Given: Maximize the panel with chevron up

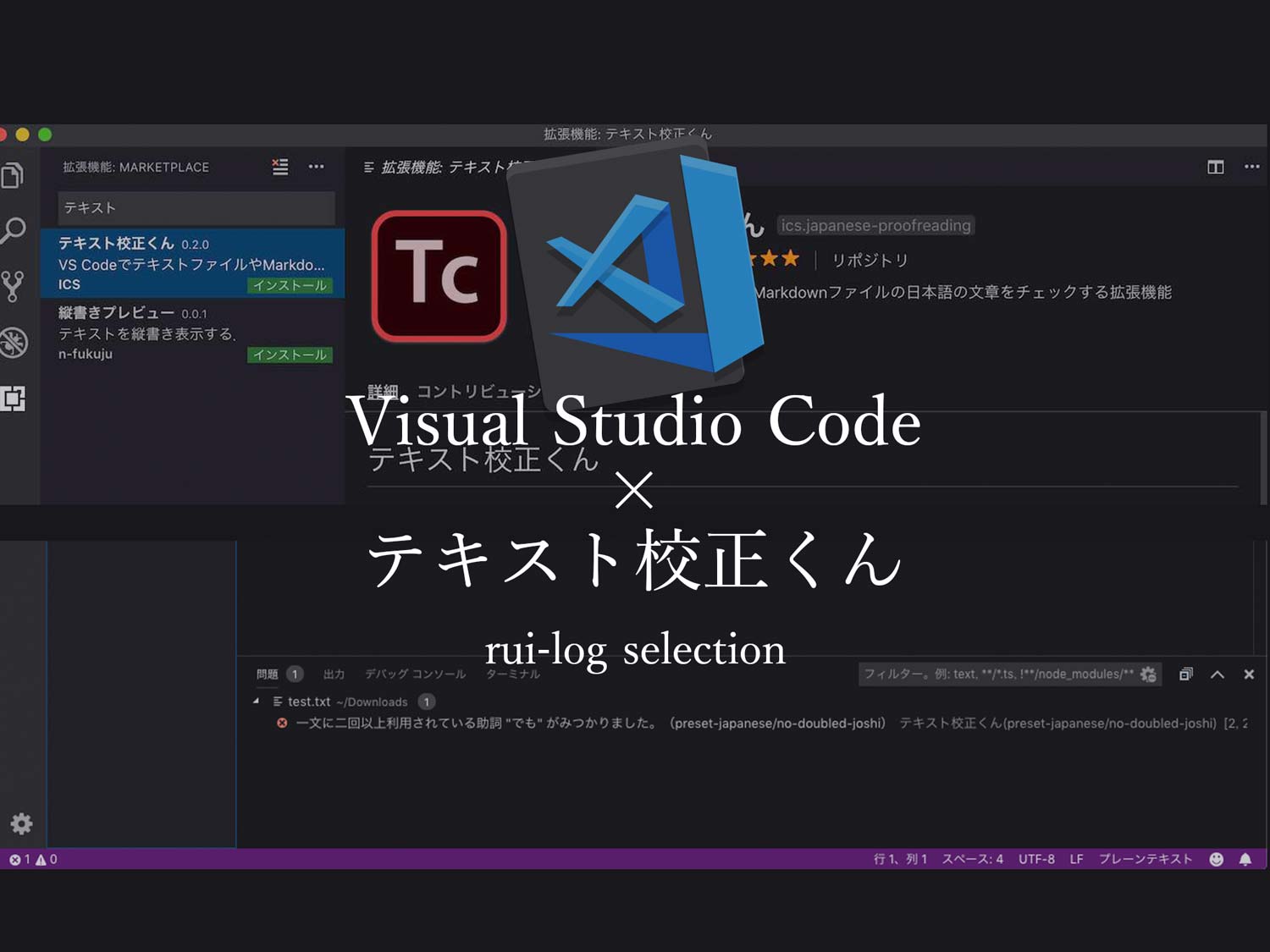Looking at the screenshot, I should click(x=1218, y=674).
